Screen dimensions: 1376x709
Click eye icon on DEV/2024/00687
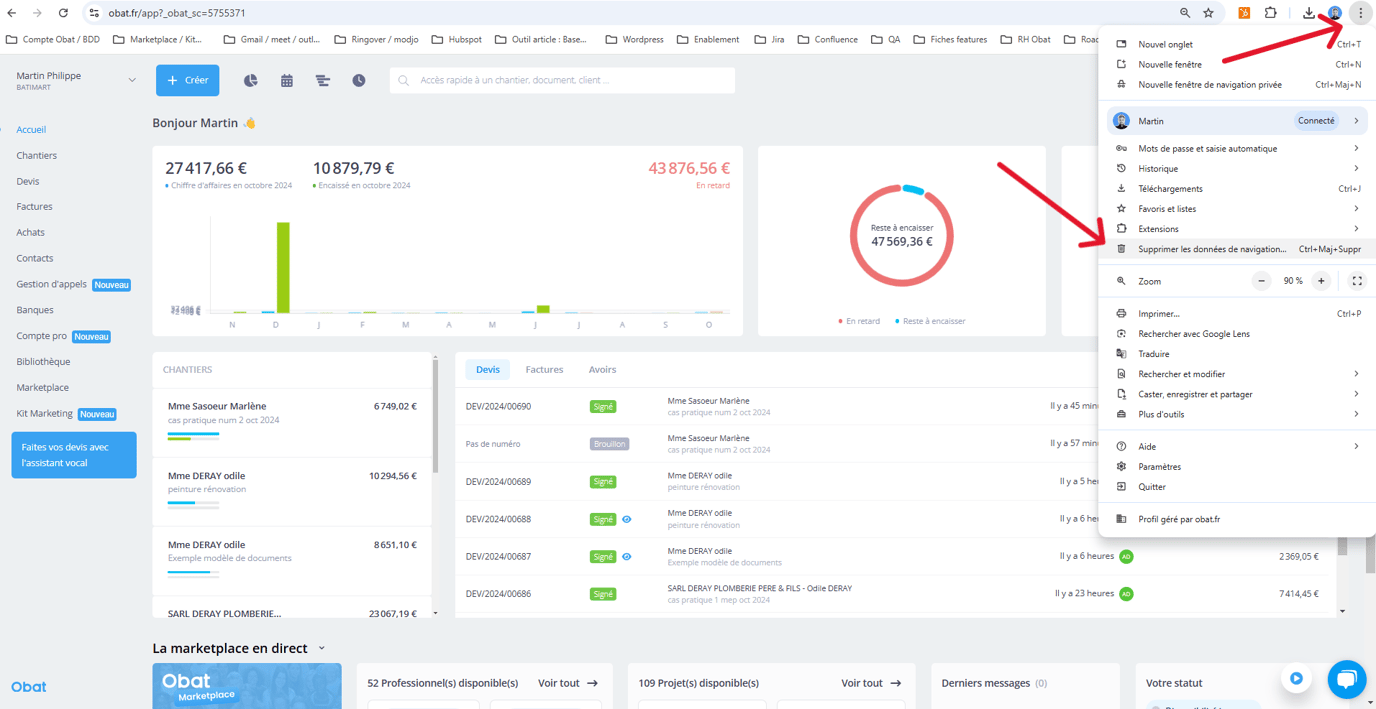point(627,556)
